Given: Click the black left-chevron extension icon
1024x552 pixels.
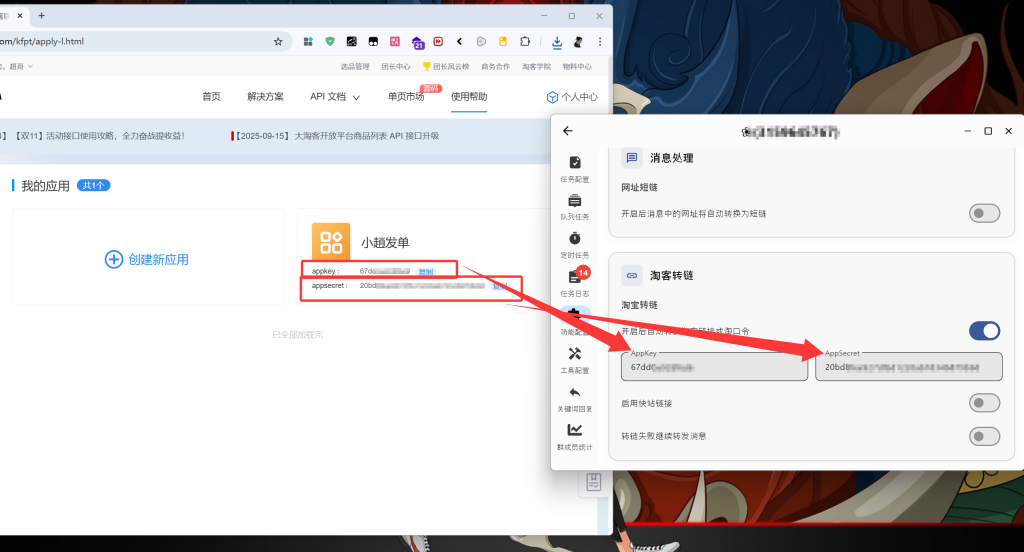Looking at the screenshot, I should (460, 41).
